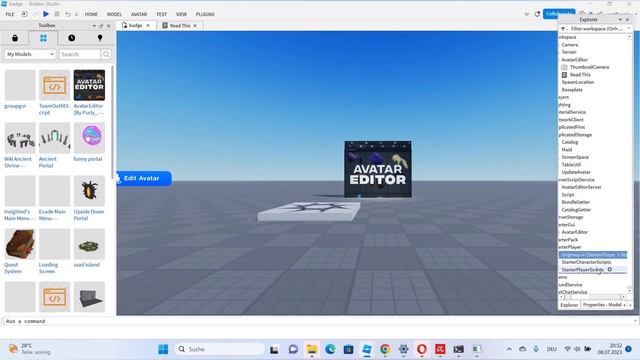The width and height of the screenshot is (640, 360).
Task: Close the Read This document tab
Action: (195, 26)
